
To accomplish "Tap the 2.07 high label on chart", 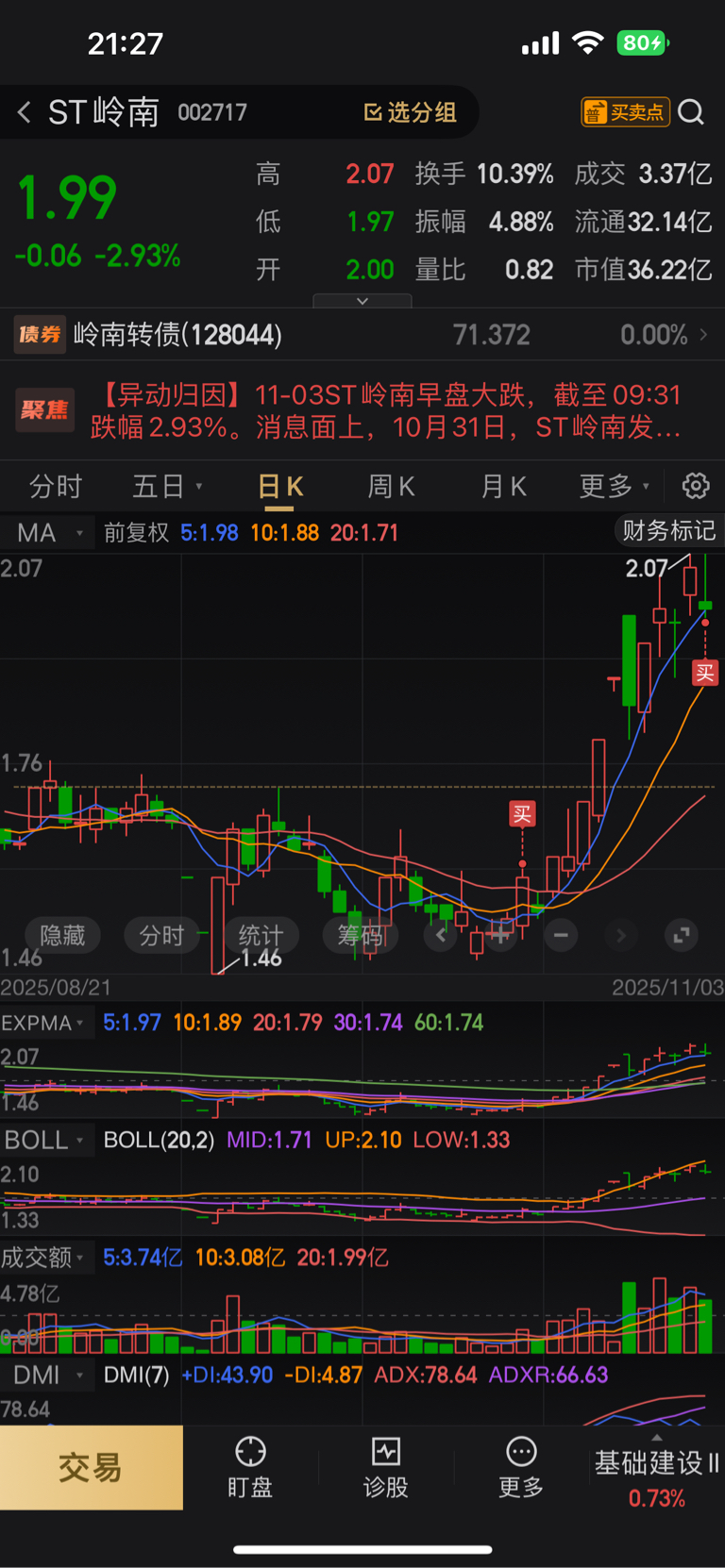I will (x=647, y=568).
